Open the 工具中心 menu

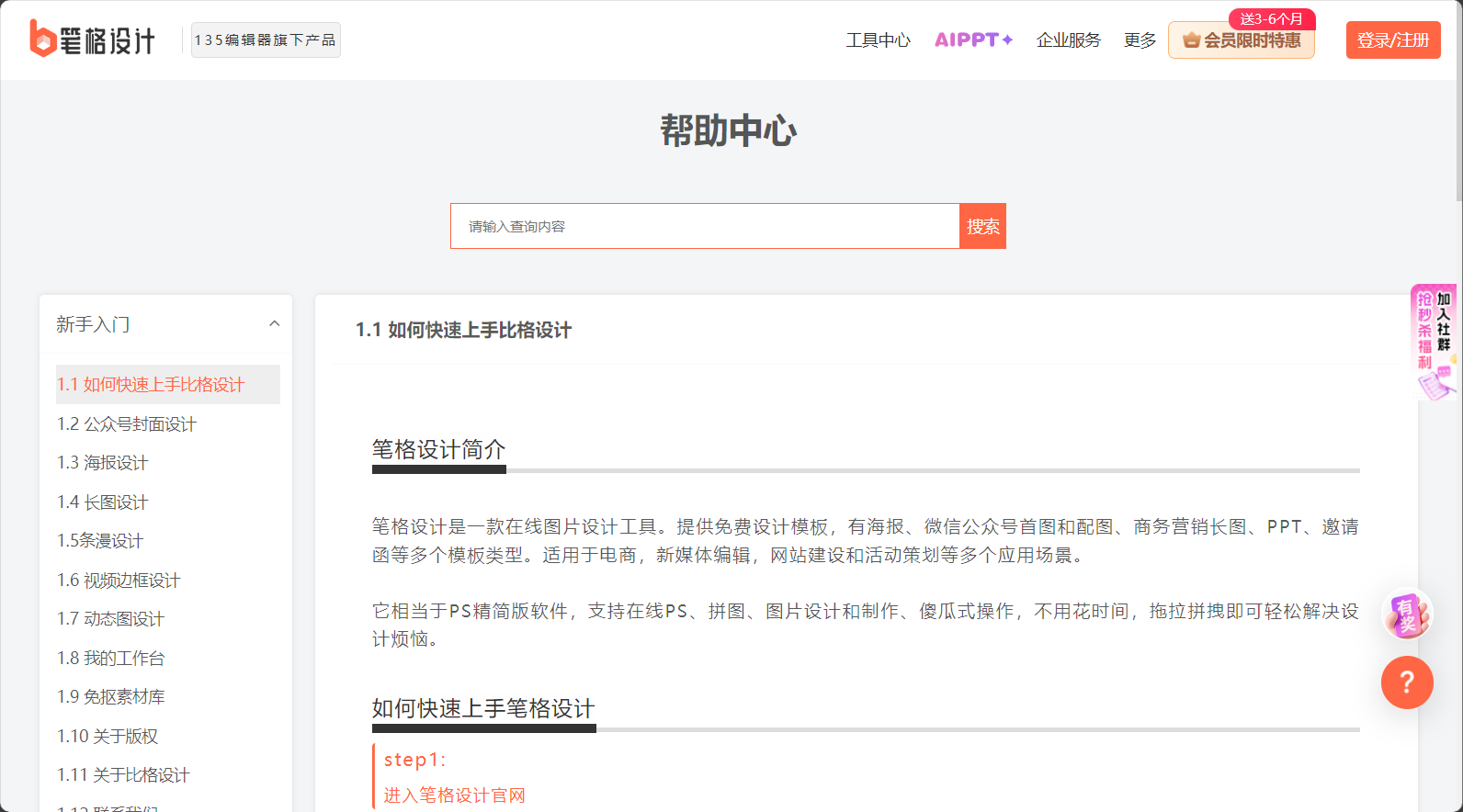878,40
